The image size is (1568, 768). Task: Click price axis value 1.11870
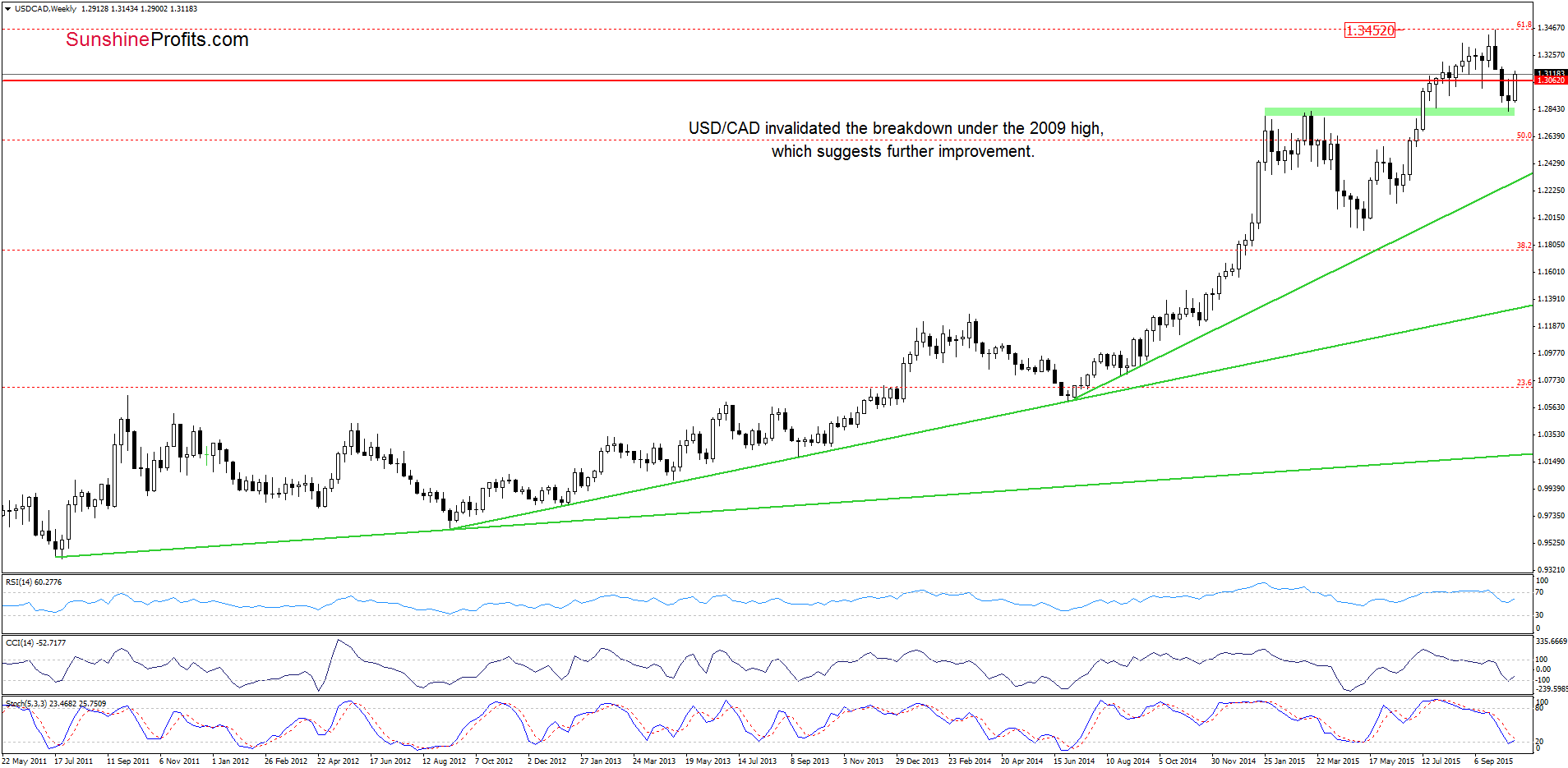pos(1551,326)
